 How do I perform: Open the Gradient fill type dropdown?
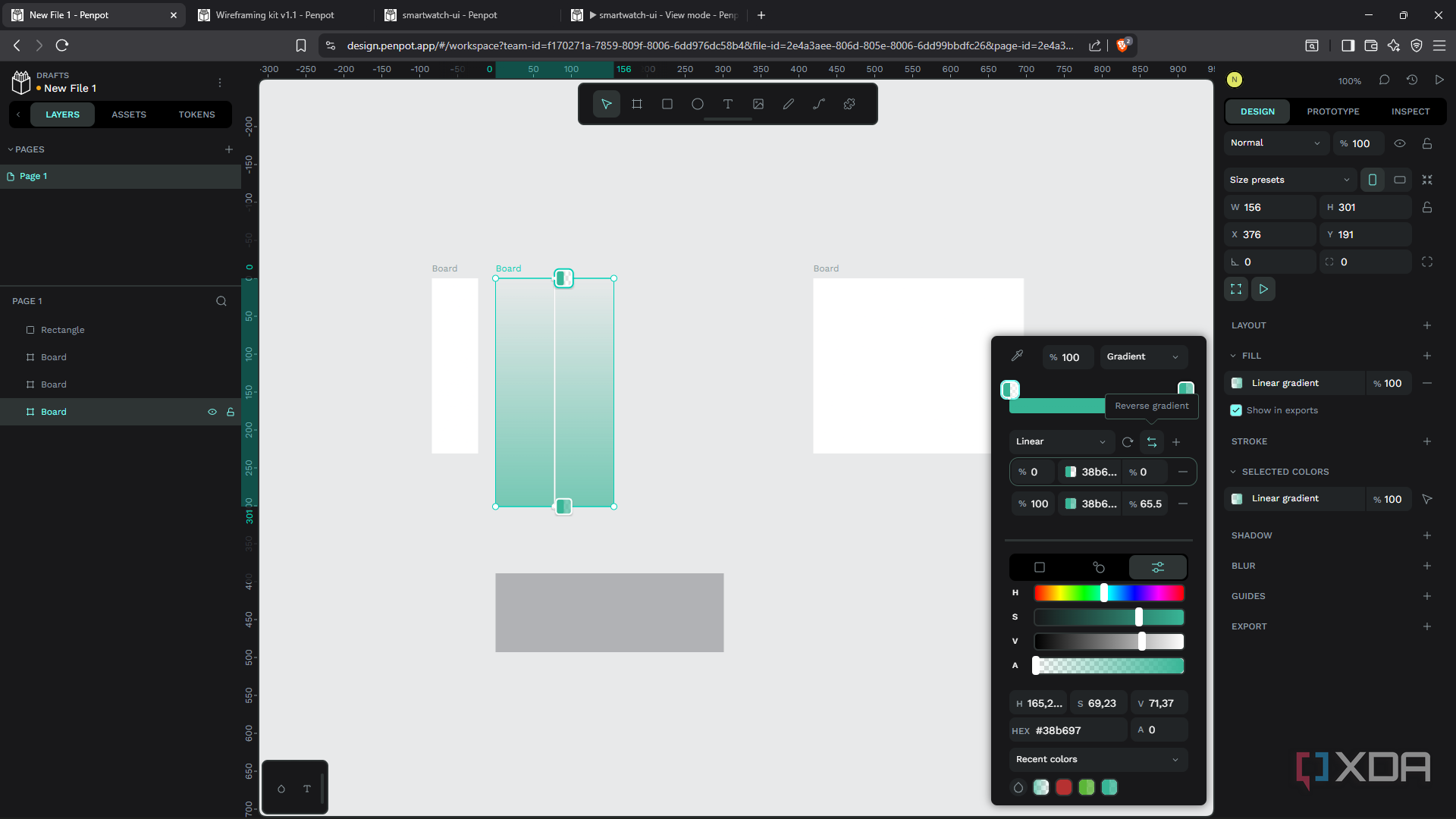(1144, 356)
